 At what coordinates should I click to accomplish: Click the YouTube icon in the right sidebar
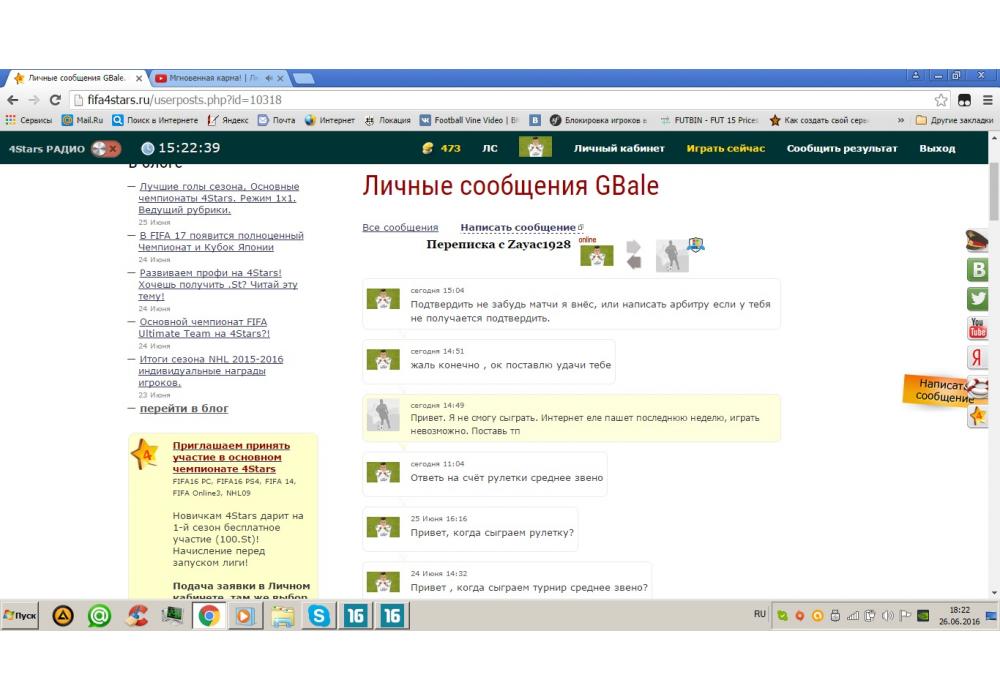point(978,328)
